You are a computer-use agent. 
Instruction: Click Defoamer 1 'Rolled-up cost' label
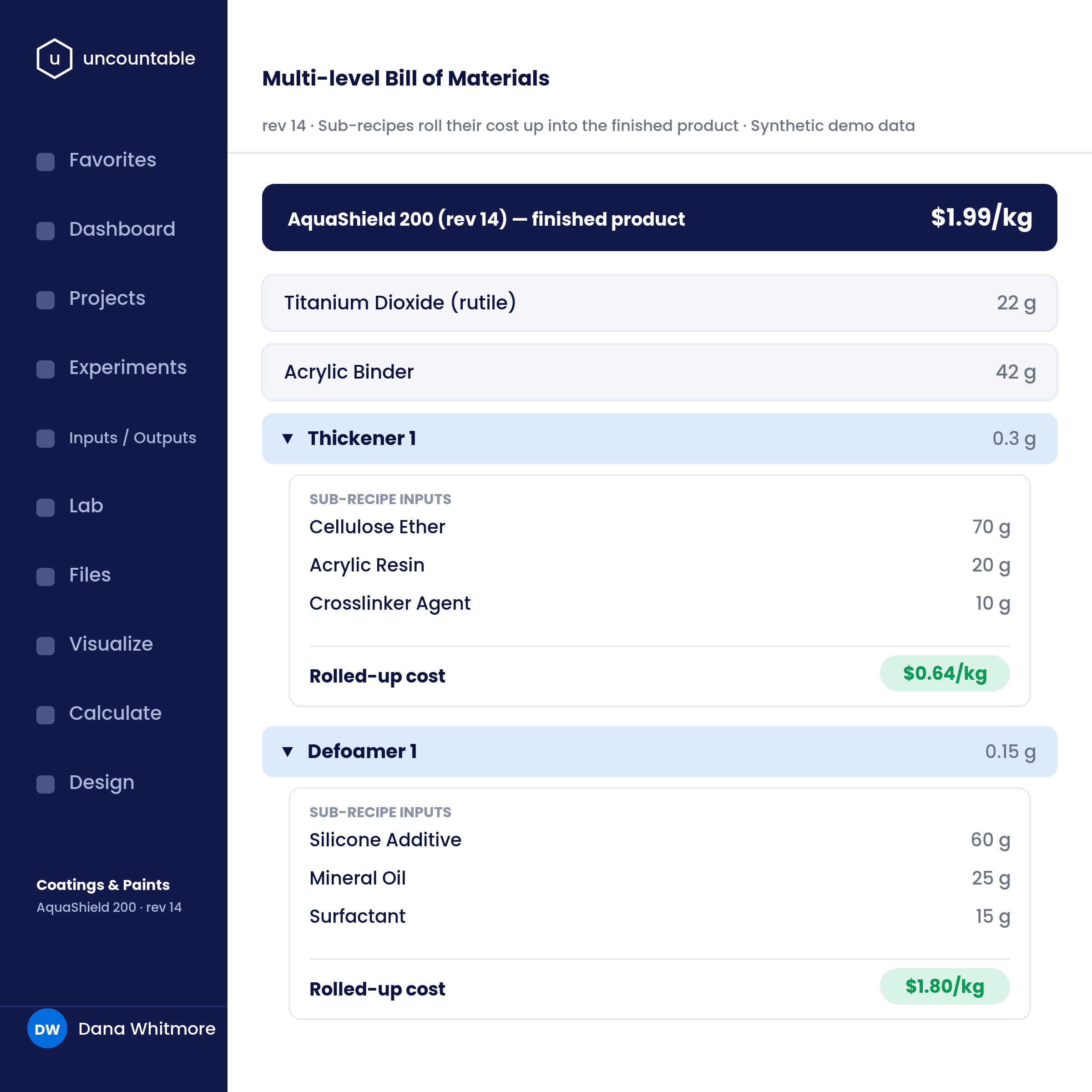click(377, 989)
